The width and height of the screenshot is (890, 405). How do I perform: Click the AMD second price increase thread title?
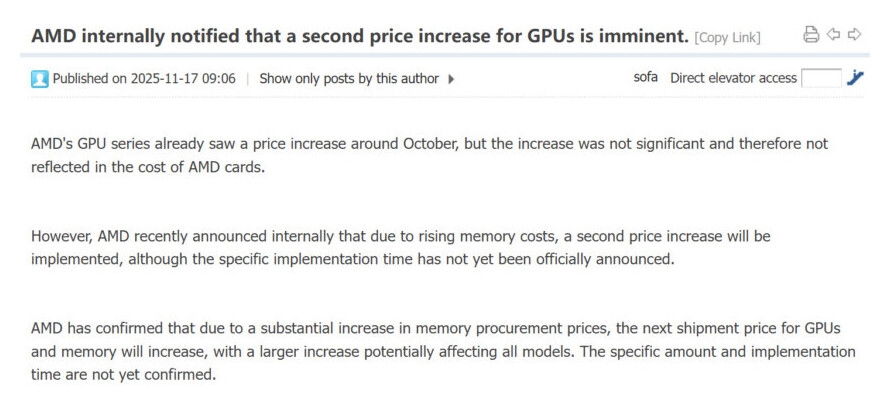pyautogui.click(x=360, y=36)
